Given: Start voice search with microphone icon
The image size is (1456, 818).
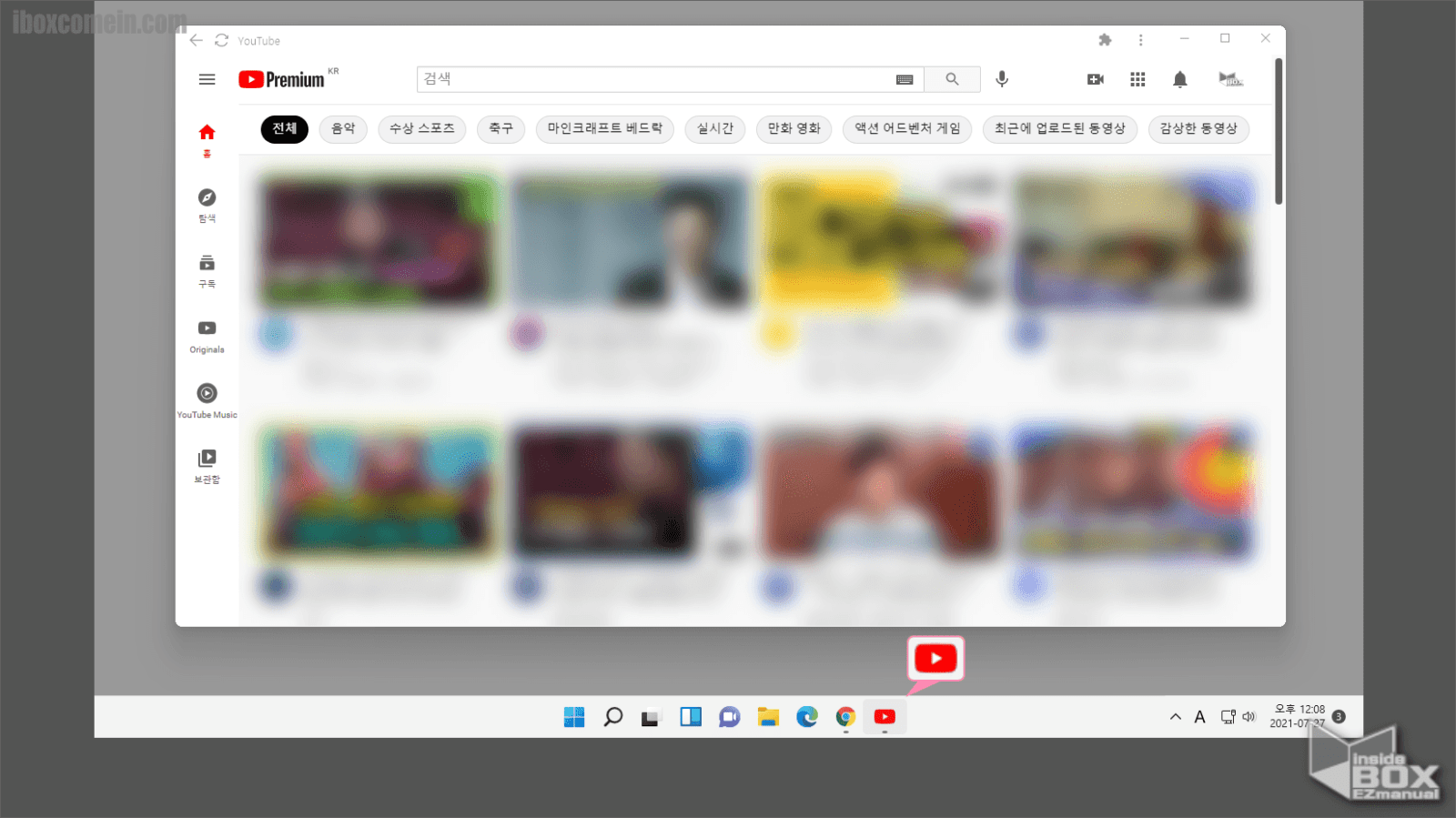Looking at the screenshot, I should pyautogui.click(x=1002, y=79).
